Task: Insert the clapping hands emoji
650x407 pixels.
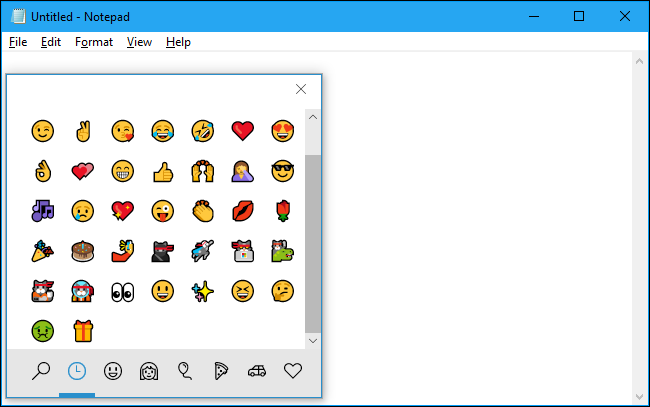Action: [x=203, y=211]
